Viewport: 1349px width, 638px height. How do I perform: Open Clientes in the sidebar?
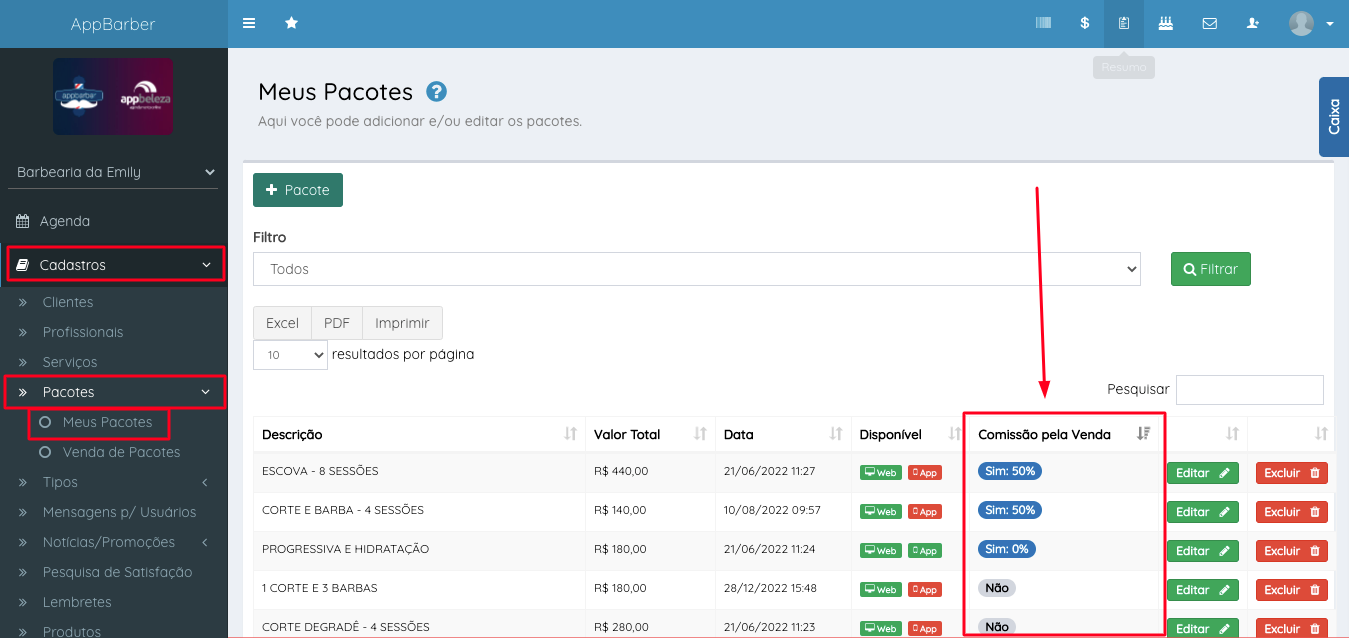coord(68,302)
